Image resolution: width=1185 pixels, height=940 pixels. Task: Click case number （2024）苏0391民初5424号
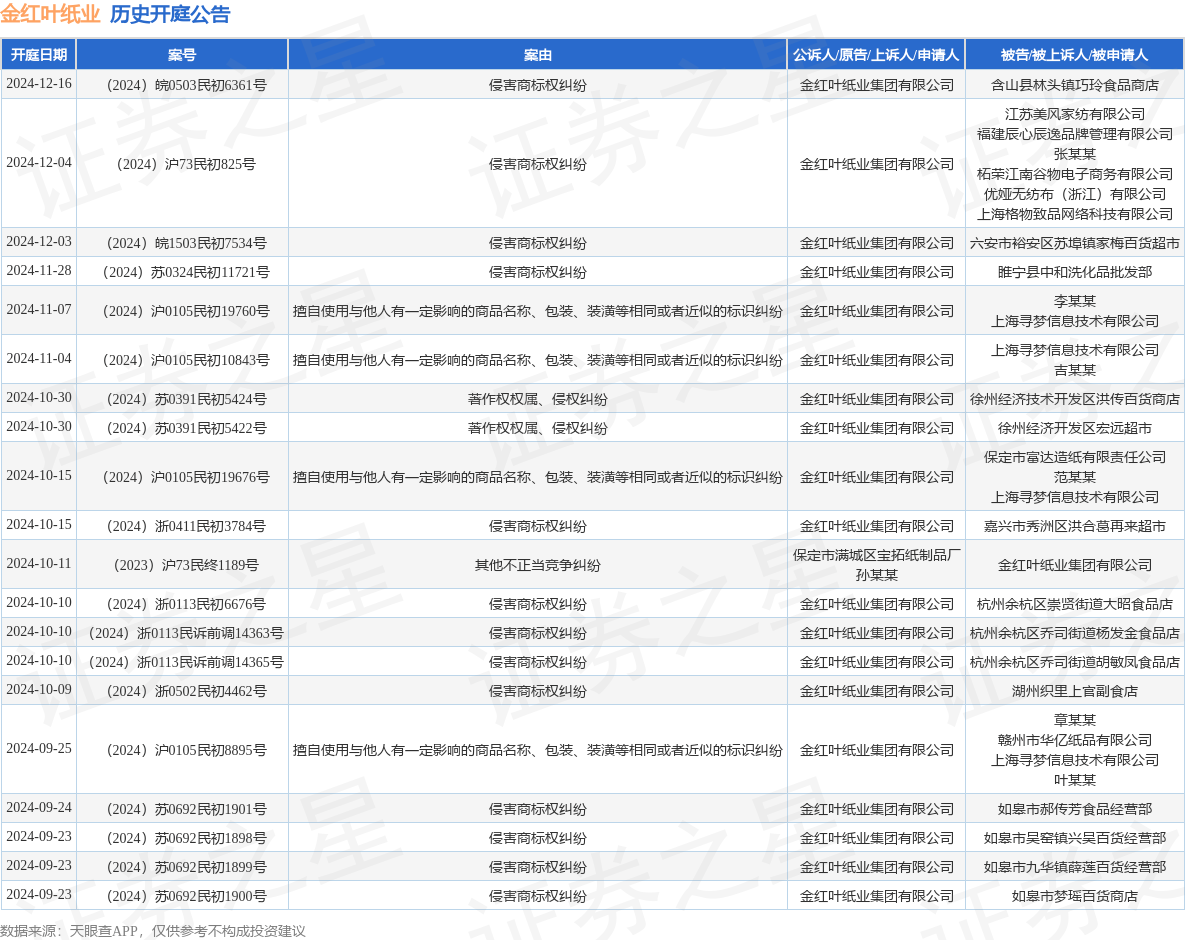click(182, 399)
